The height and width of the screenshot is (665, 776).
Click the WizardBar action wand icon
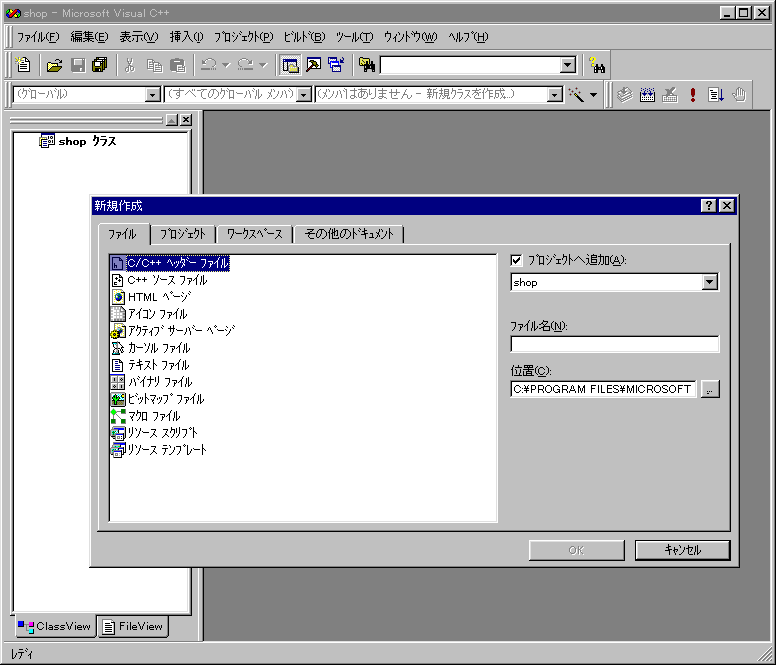576,94
